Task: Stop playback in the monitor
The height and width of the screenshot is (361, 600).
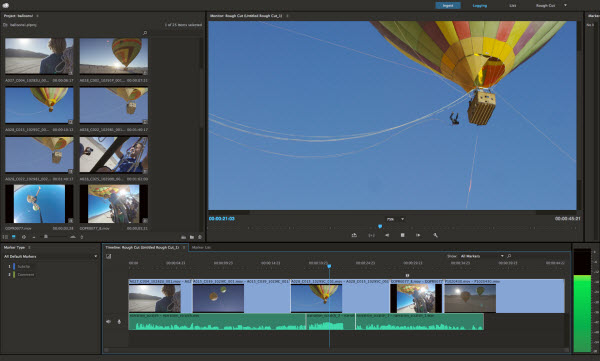Action: [x=403, y=235]
